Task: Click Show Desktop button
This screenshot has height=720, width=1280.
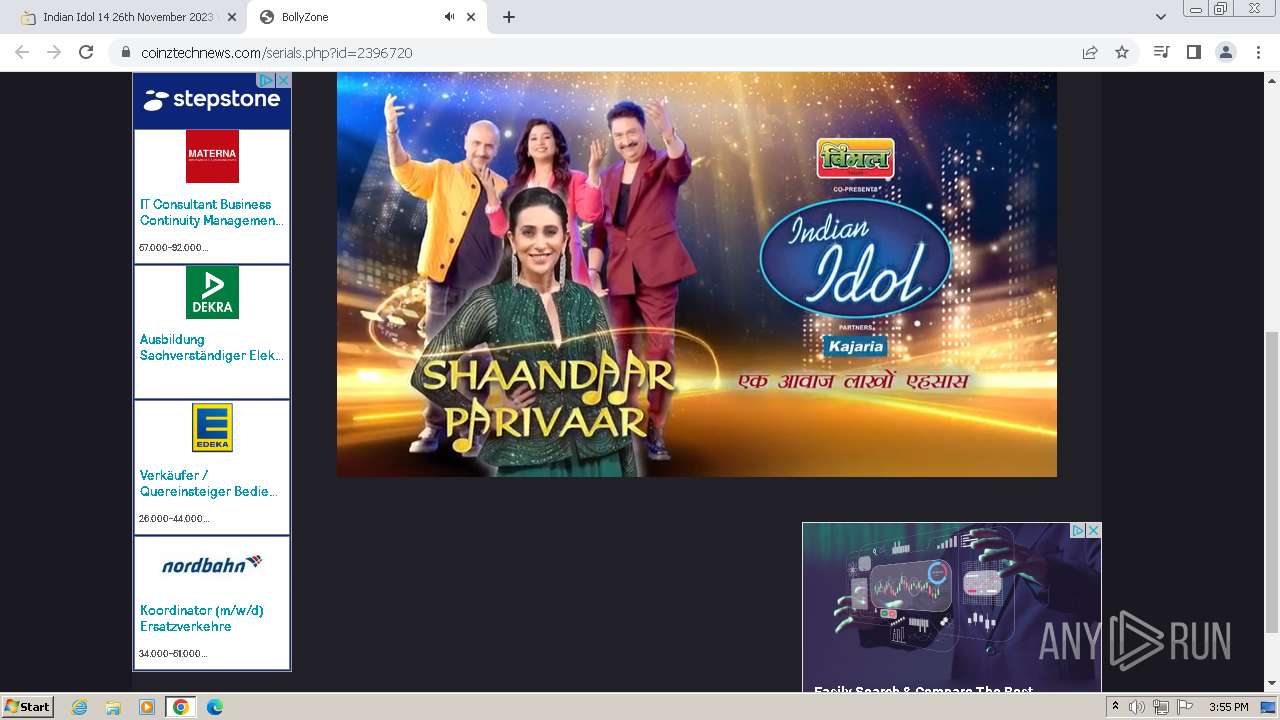Action: tap(1269, 707)
